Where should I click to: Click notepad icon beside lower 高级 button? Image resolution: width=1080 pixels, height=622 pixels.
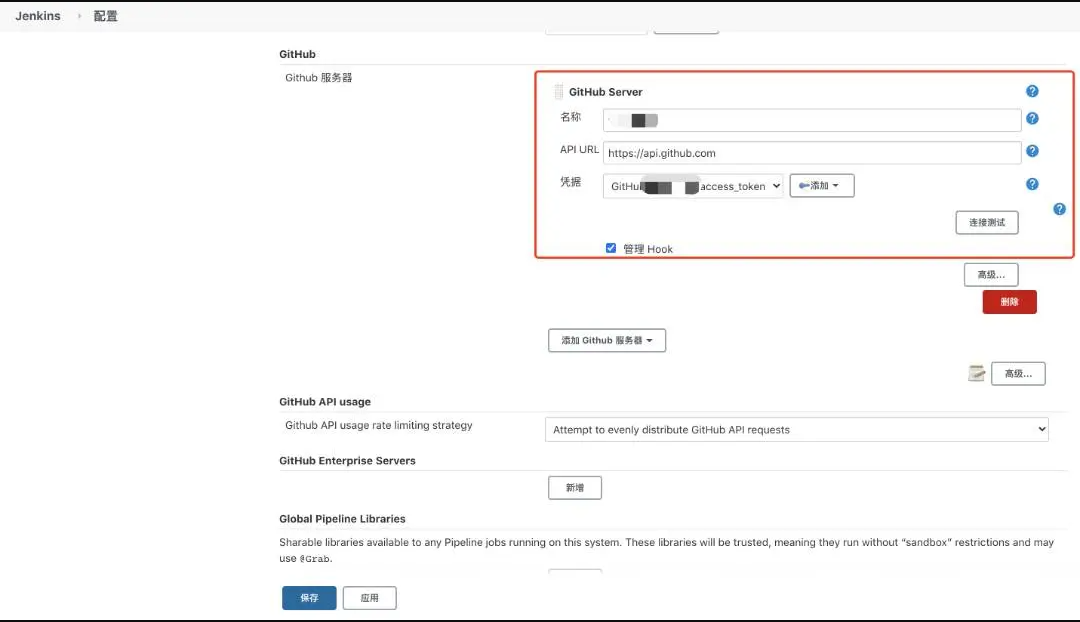[x=977, y=373]
